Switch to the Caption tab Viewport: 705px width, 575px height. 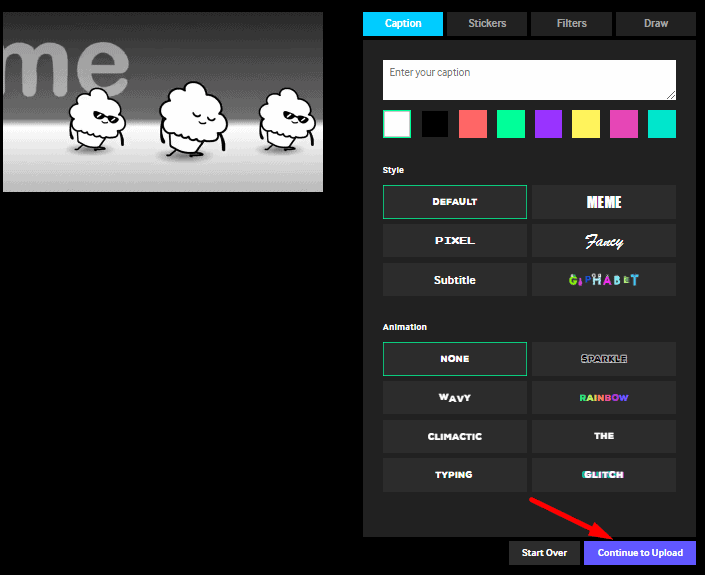[x=403, y=23]
